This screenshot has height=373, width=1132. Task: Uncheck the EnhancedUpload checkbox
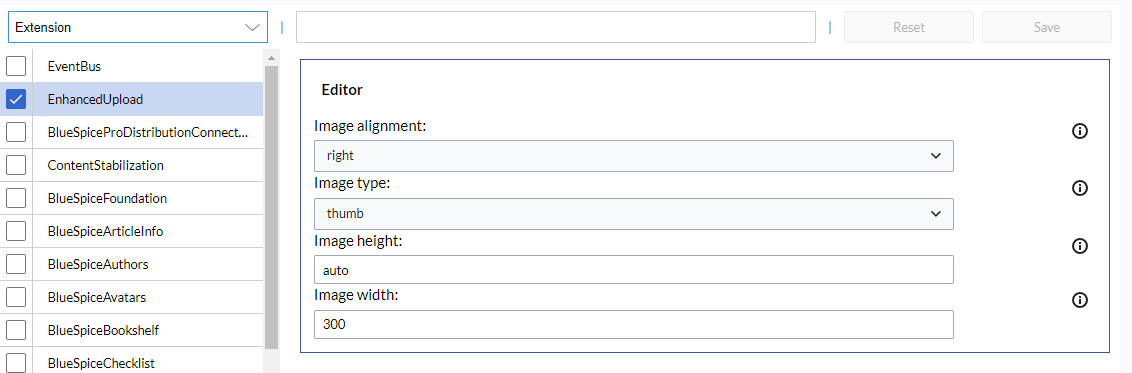[x=16, y=99]
